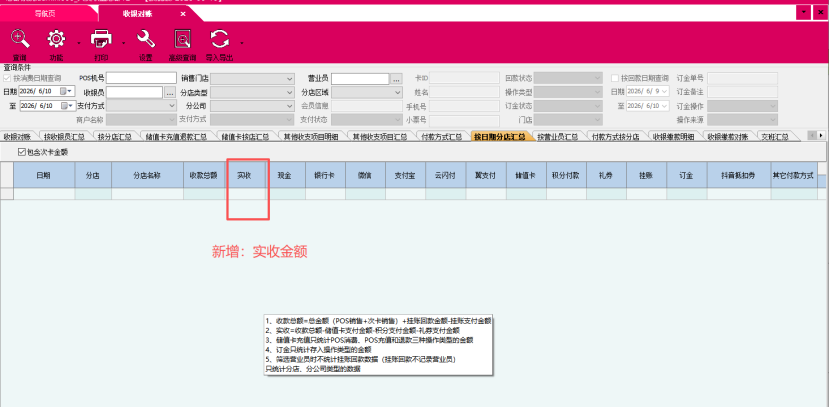Click the 抖音抵扣券 column header
Screen dimensions: 829x407
739,174
